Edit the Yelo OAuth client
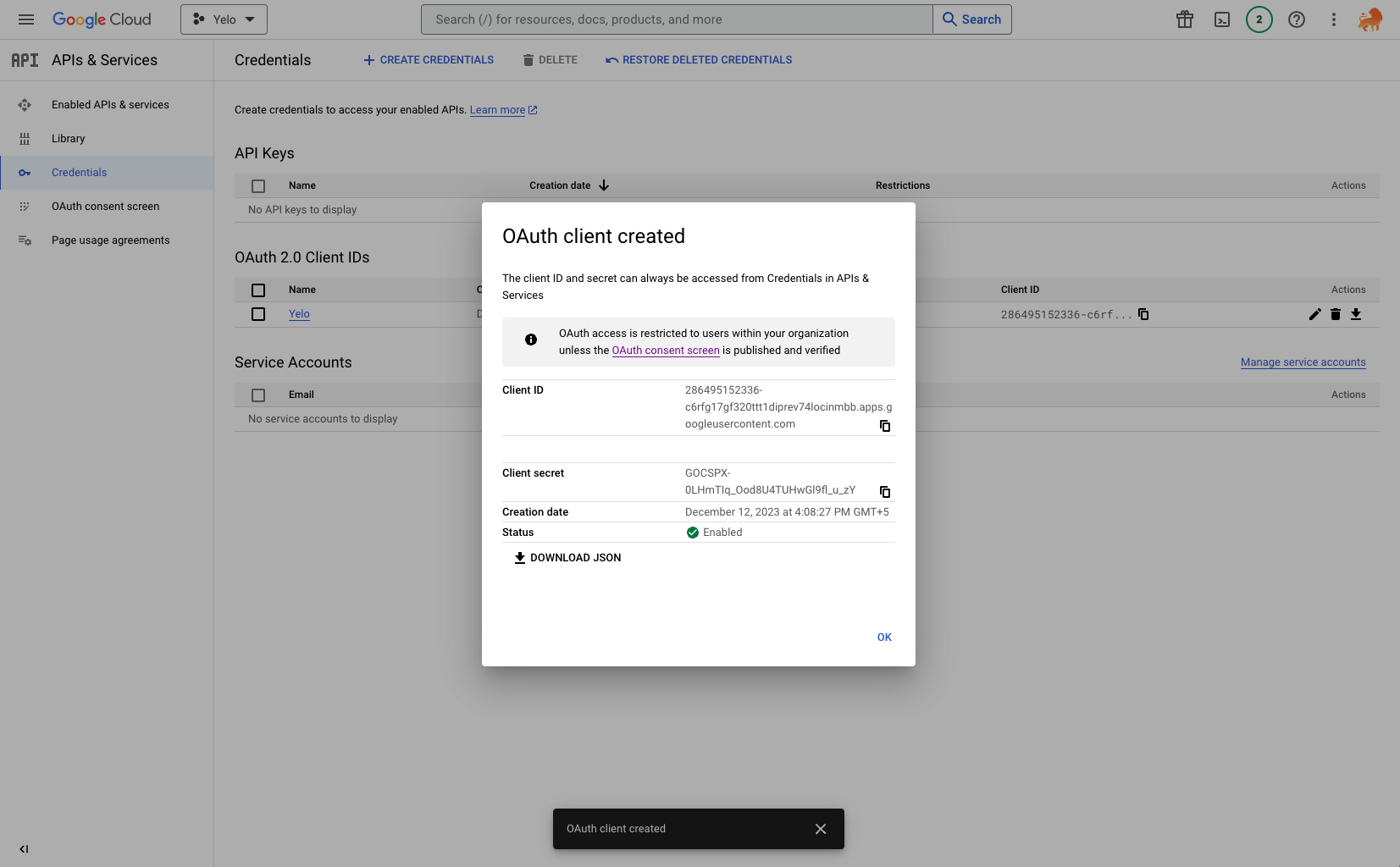Viewport: 1400px width, 867px height. [x=1314, y=314]
